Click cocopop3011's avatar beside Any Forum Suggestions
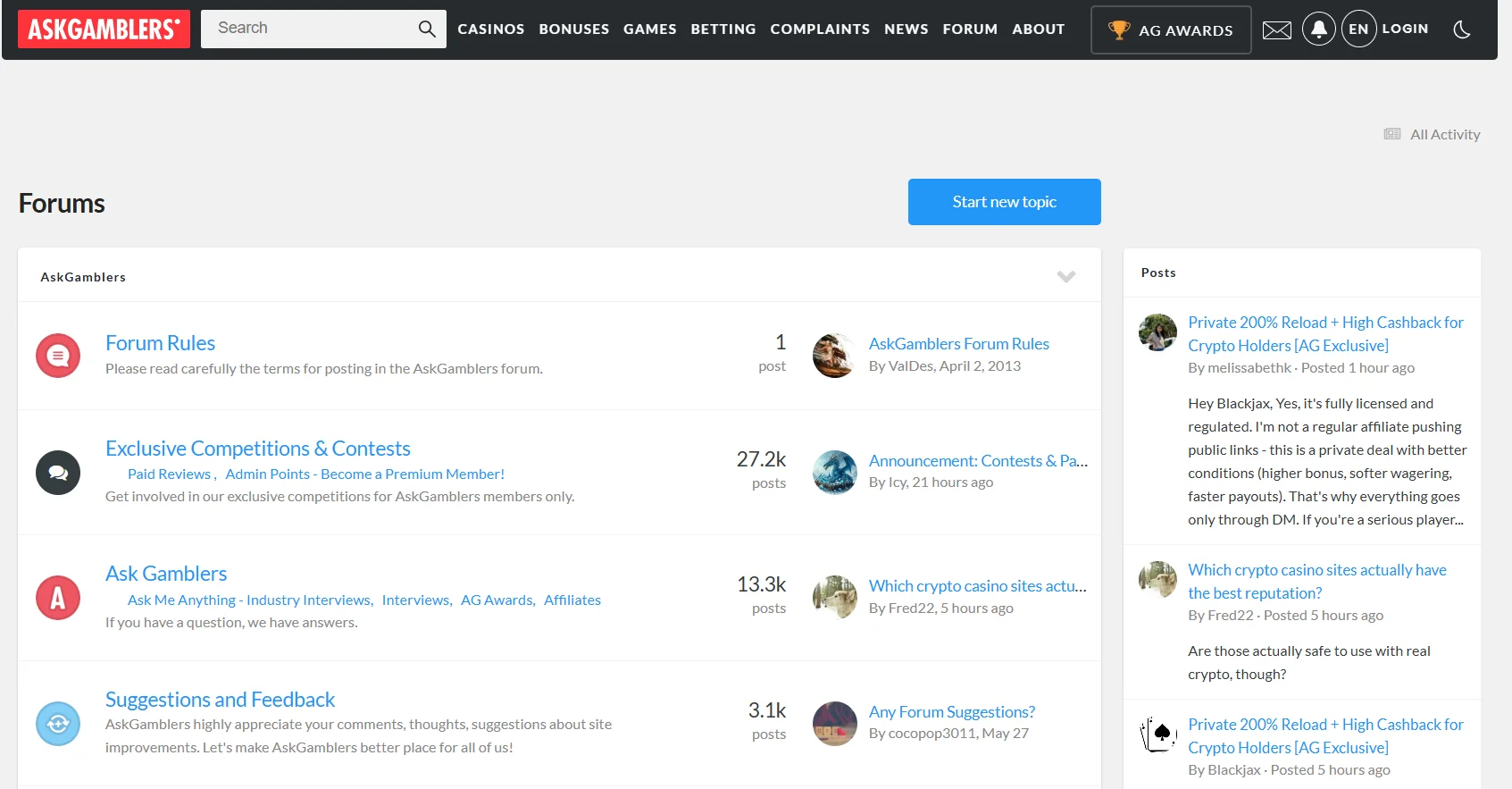Image resolution: width=1512 pixels, height=789 pixels. 835,724
